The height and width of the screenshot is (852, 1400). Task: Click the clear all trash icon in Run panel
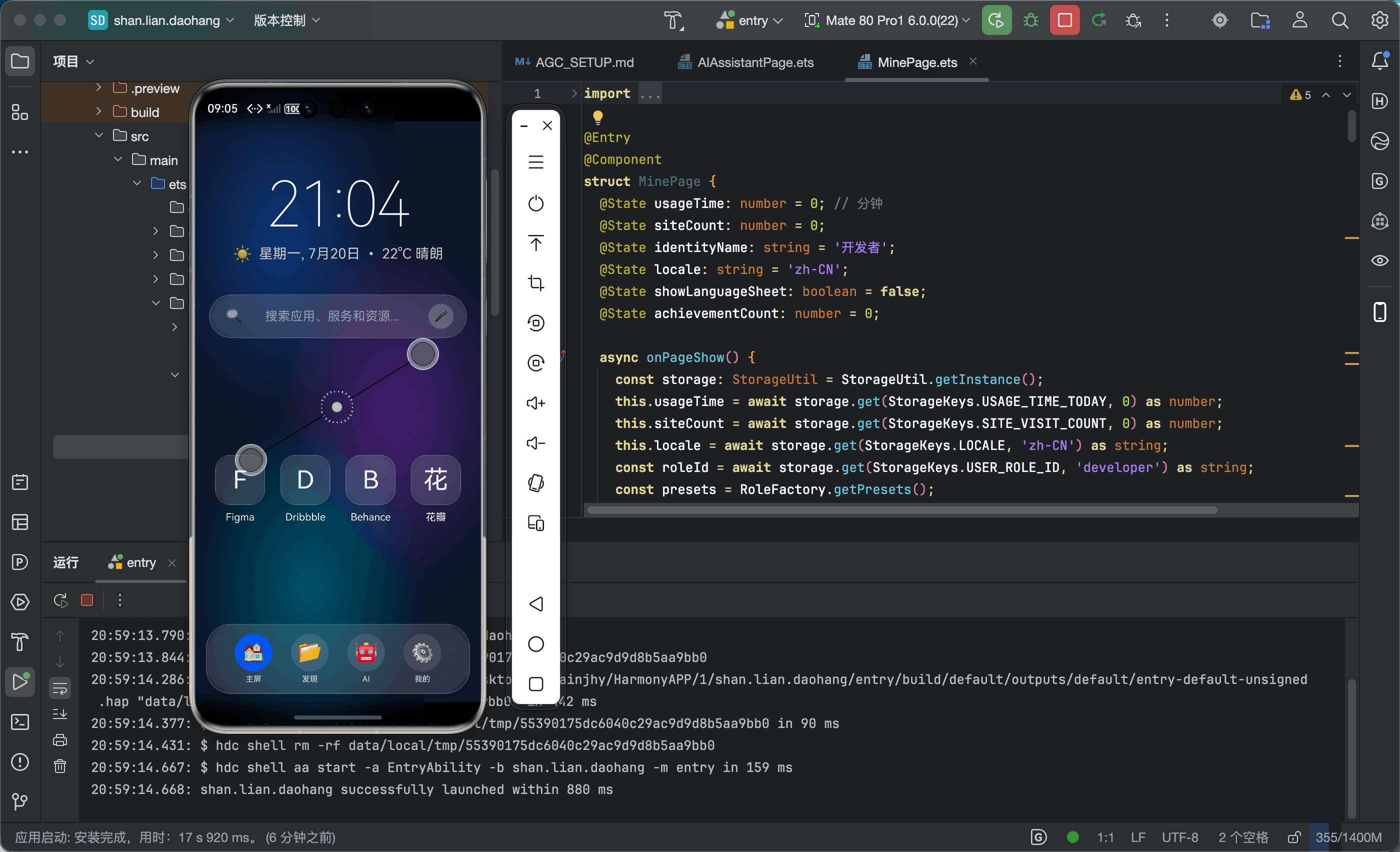[x=59, y=766]
